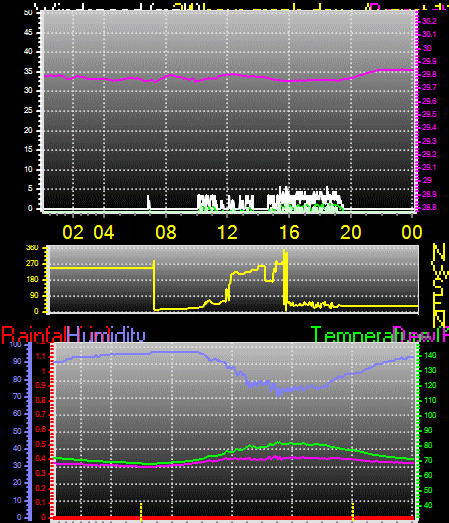
Task: Click the 120 value on temperature axis
Action: pos(430,386)
